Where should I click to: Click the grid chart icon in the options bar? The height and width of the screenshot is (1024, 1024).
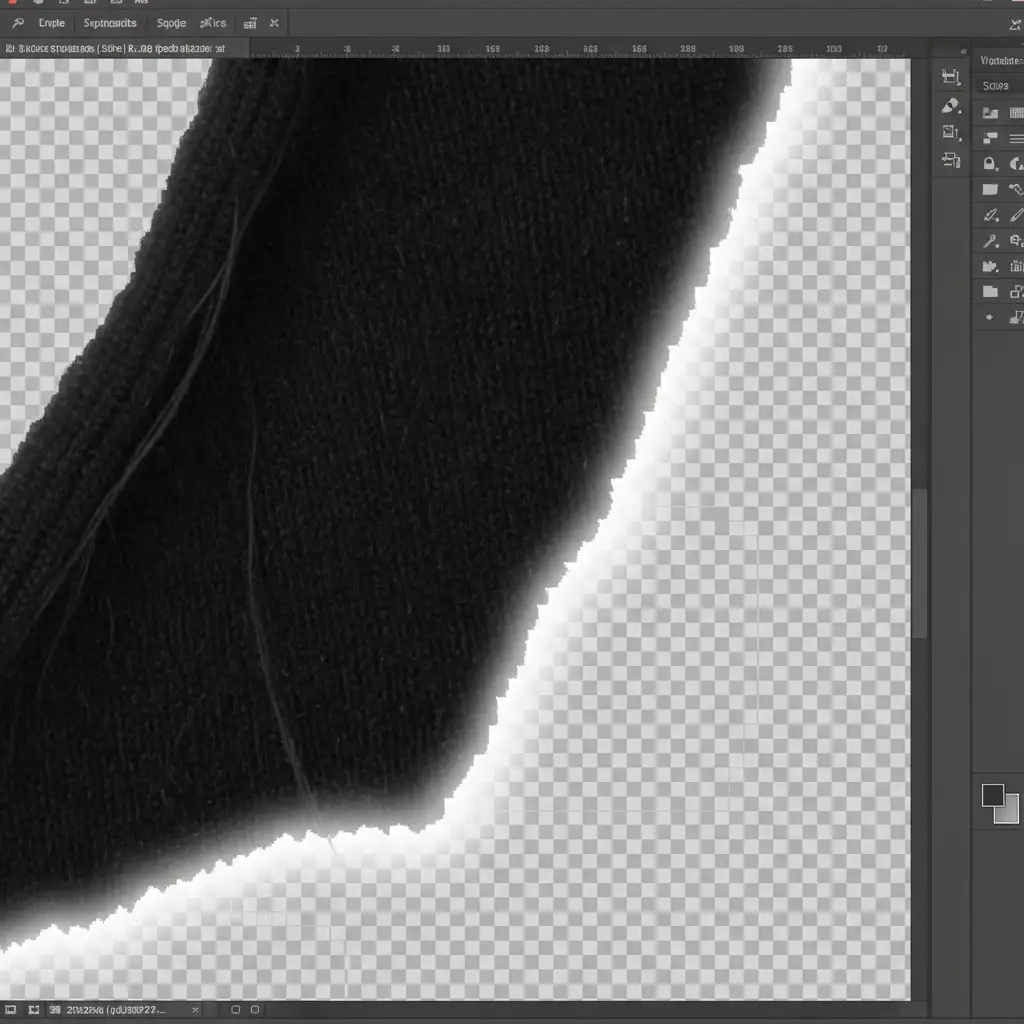250,22
